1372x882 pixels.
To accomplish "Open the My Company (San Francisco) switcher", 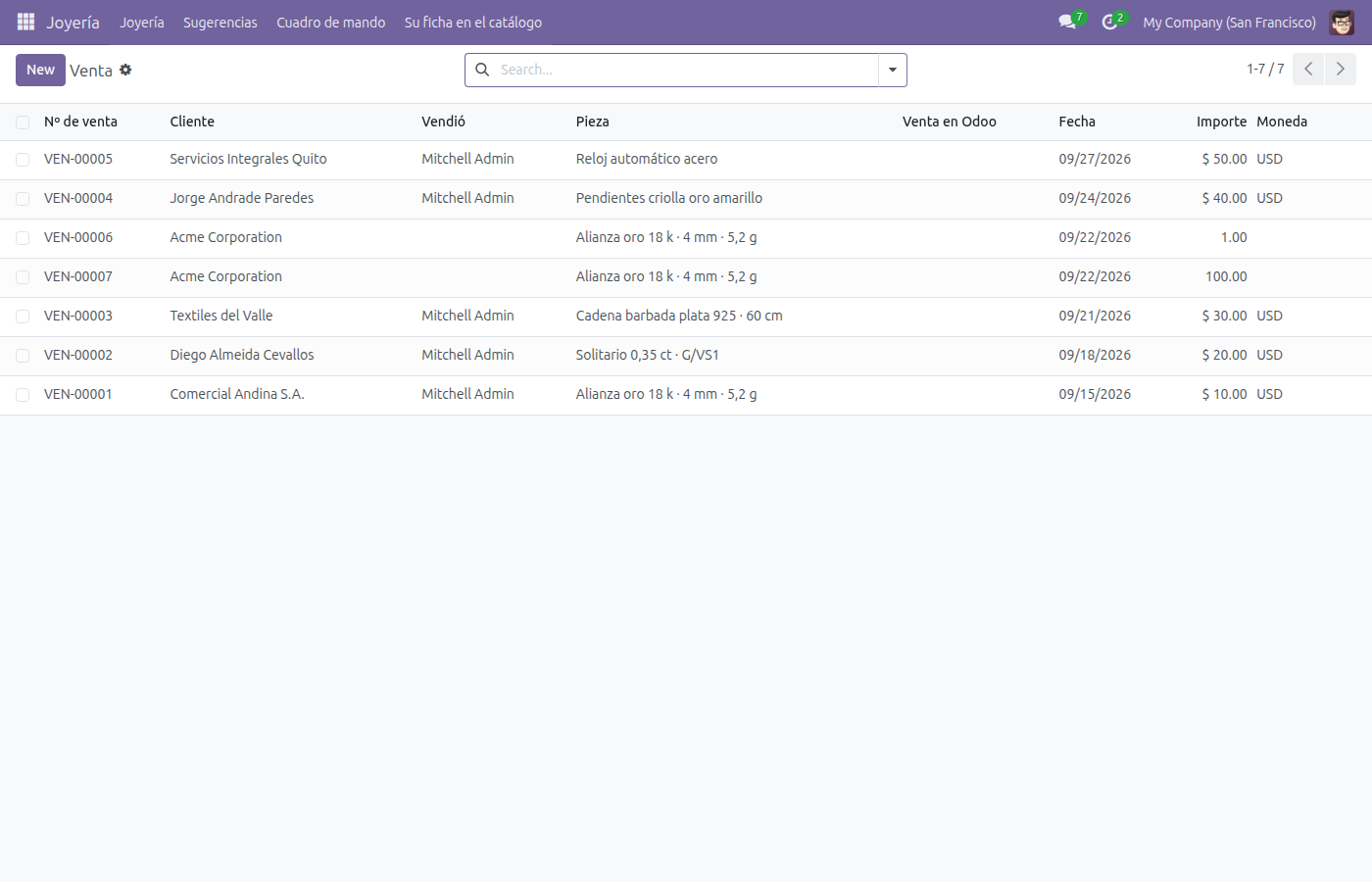I will tap(1229, 22).
